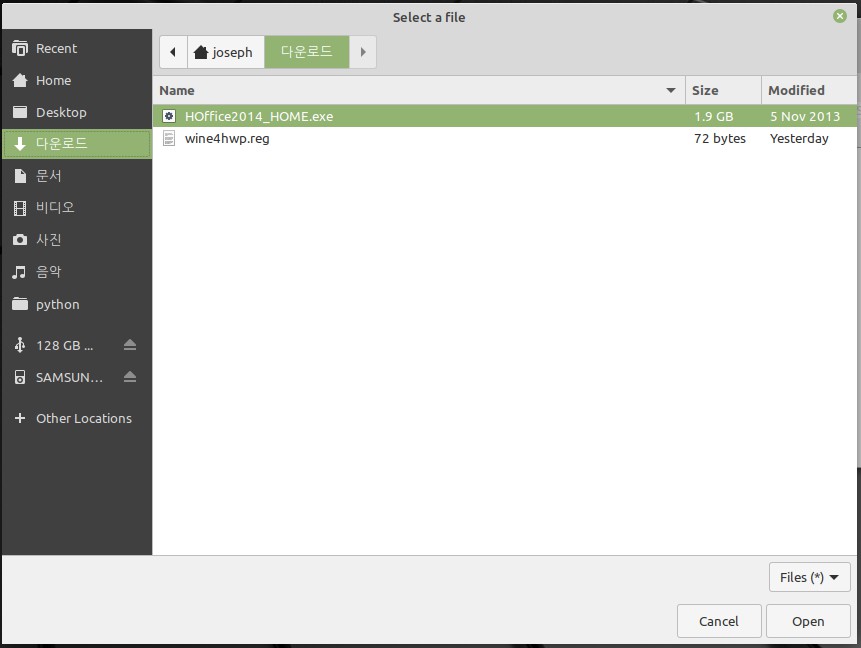The width and height of the screenshot is (861, 648).
Task: Sort files by Size column
Action: click(x=723, y=90)
